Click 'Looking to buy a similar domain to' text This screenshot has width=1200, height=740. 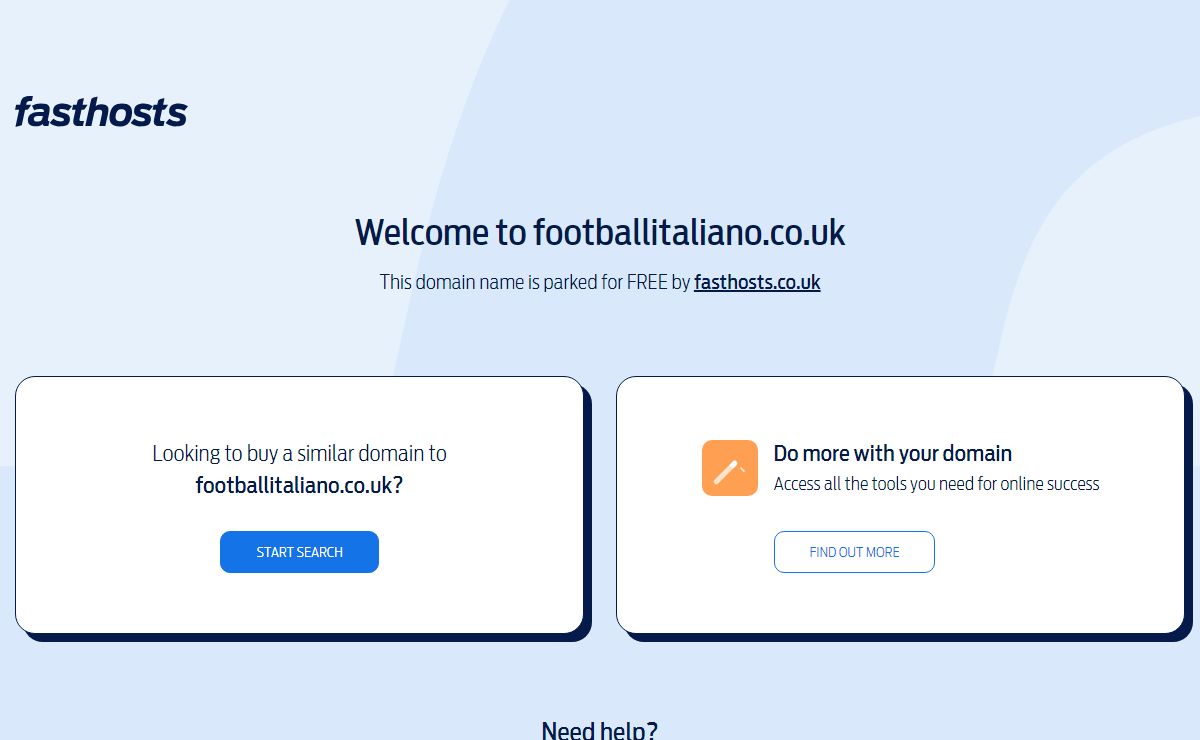pyautogui.click(x=299, y=453)
